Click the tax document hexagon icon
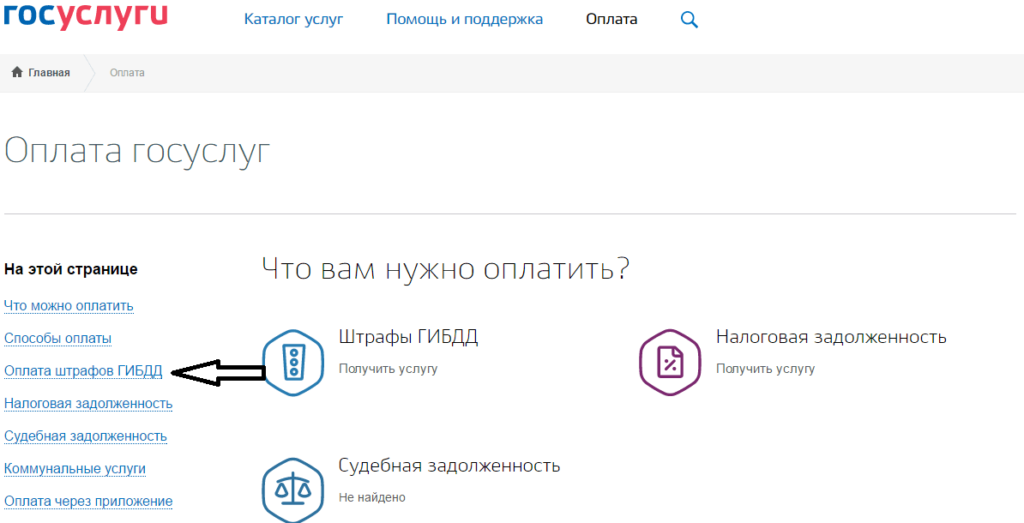 [x=669, y=363]
